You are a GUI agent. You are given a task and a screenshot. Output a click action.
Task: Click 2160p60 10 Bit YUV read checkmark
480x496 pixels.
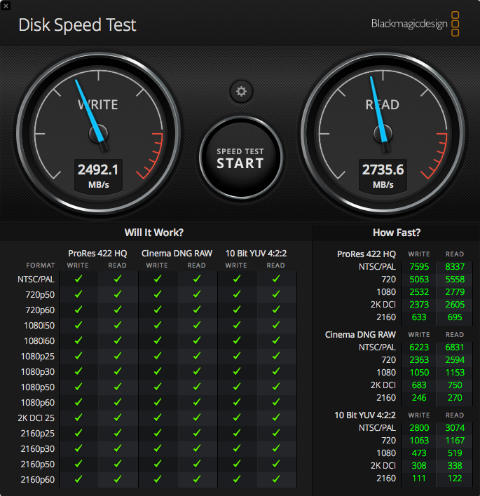(x=276, y=479)
